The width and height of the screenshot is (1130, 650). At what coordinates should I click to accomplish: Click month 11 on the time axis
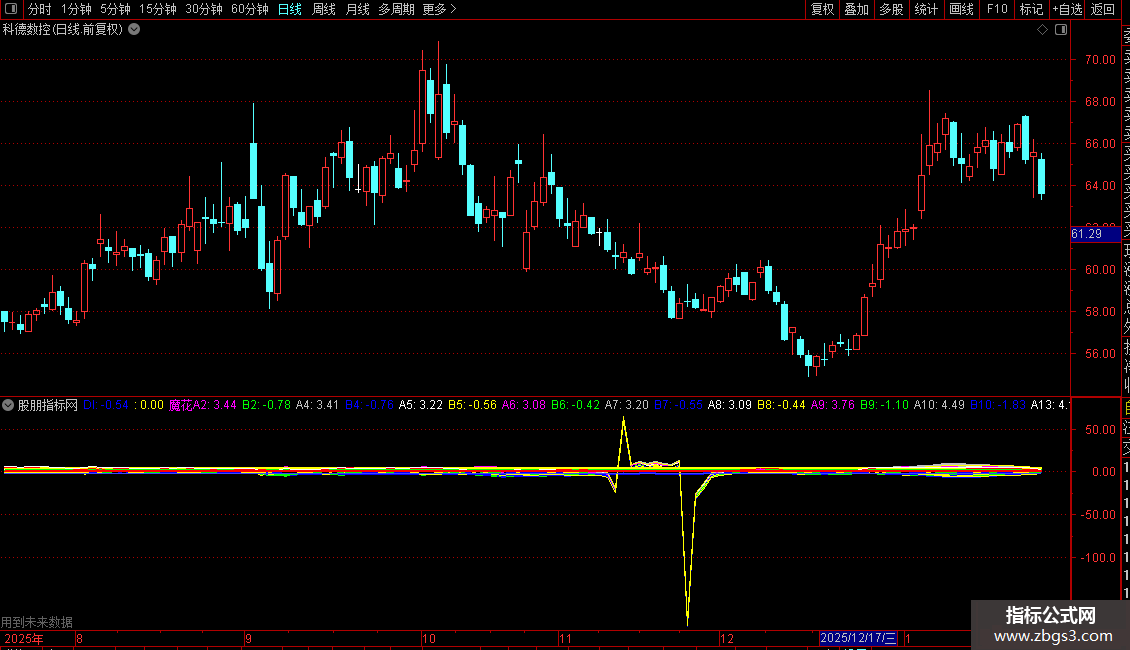[x=565, y=638]
